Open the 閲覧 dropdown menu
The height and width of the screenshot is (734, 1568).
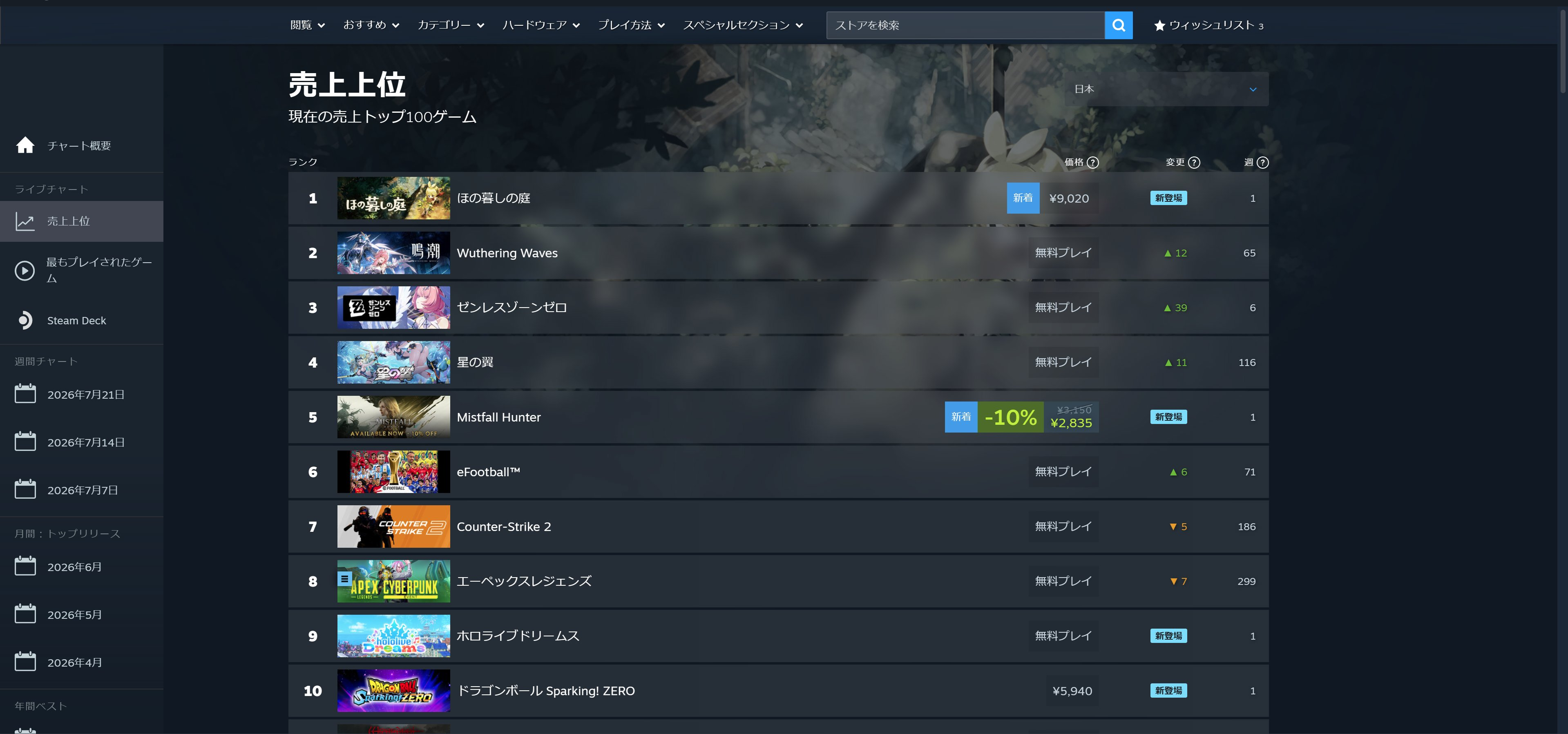click(307, 25)
